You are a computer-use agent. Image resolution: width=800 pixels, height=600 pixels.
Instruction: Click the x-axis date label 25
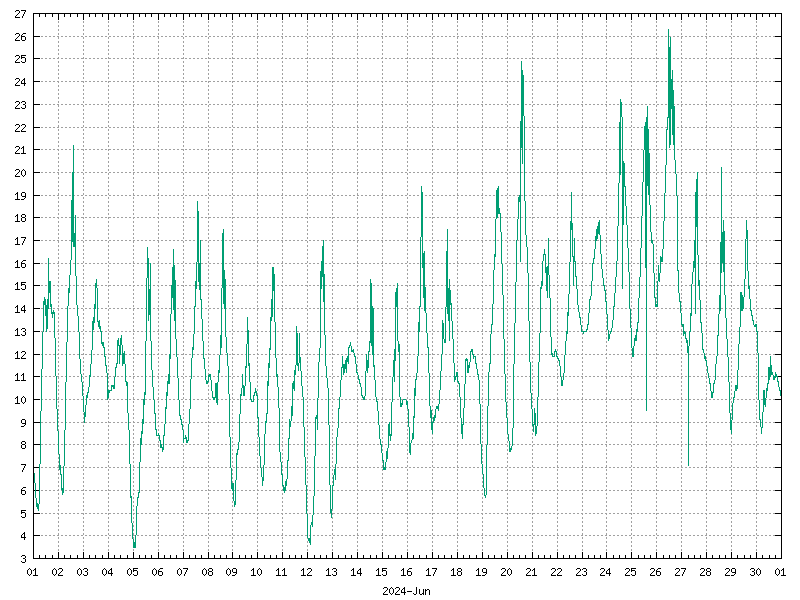[631, 572]
